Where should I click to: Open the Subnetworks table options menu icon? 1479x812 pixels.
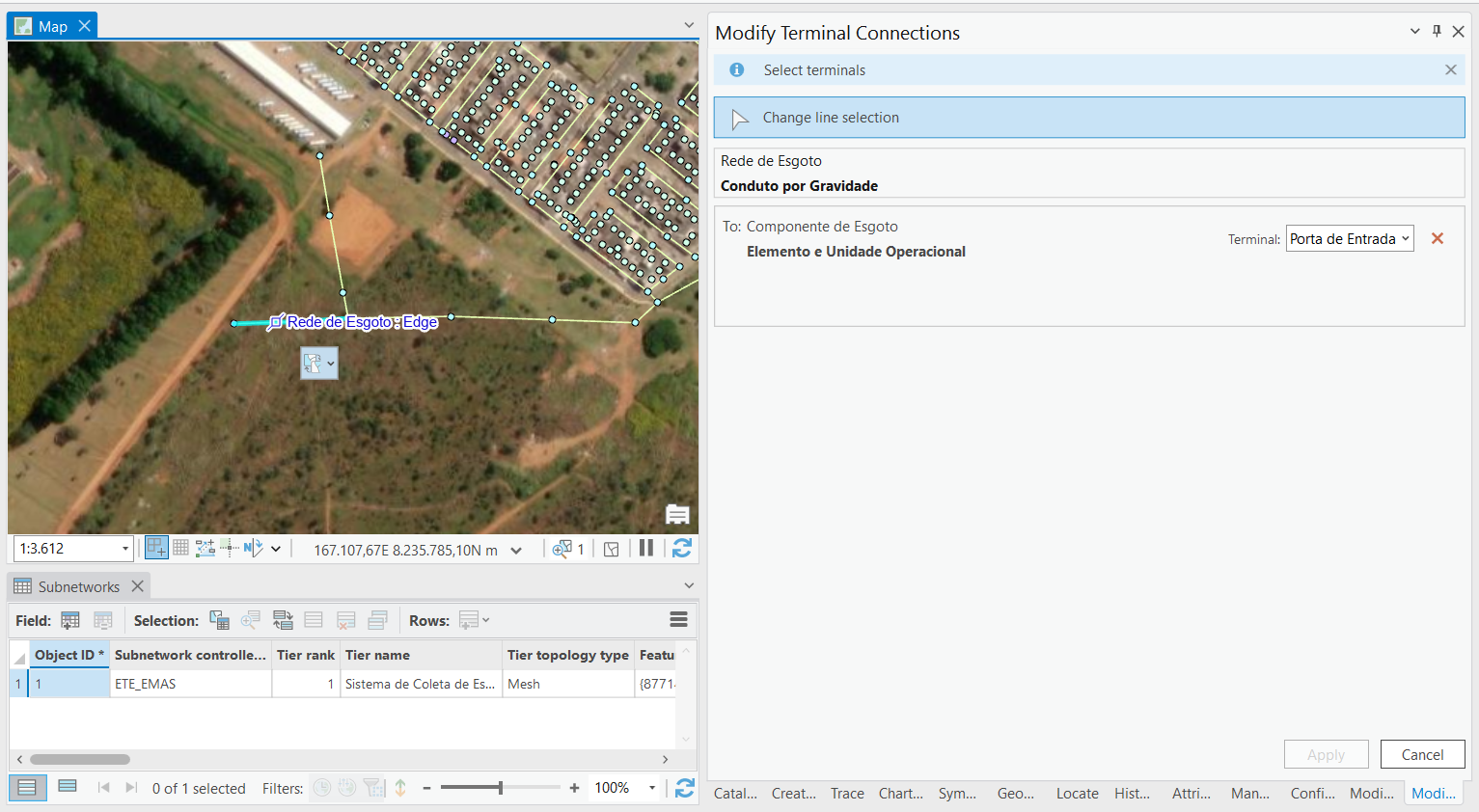678,620
